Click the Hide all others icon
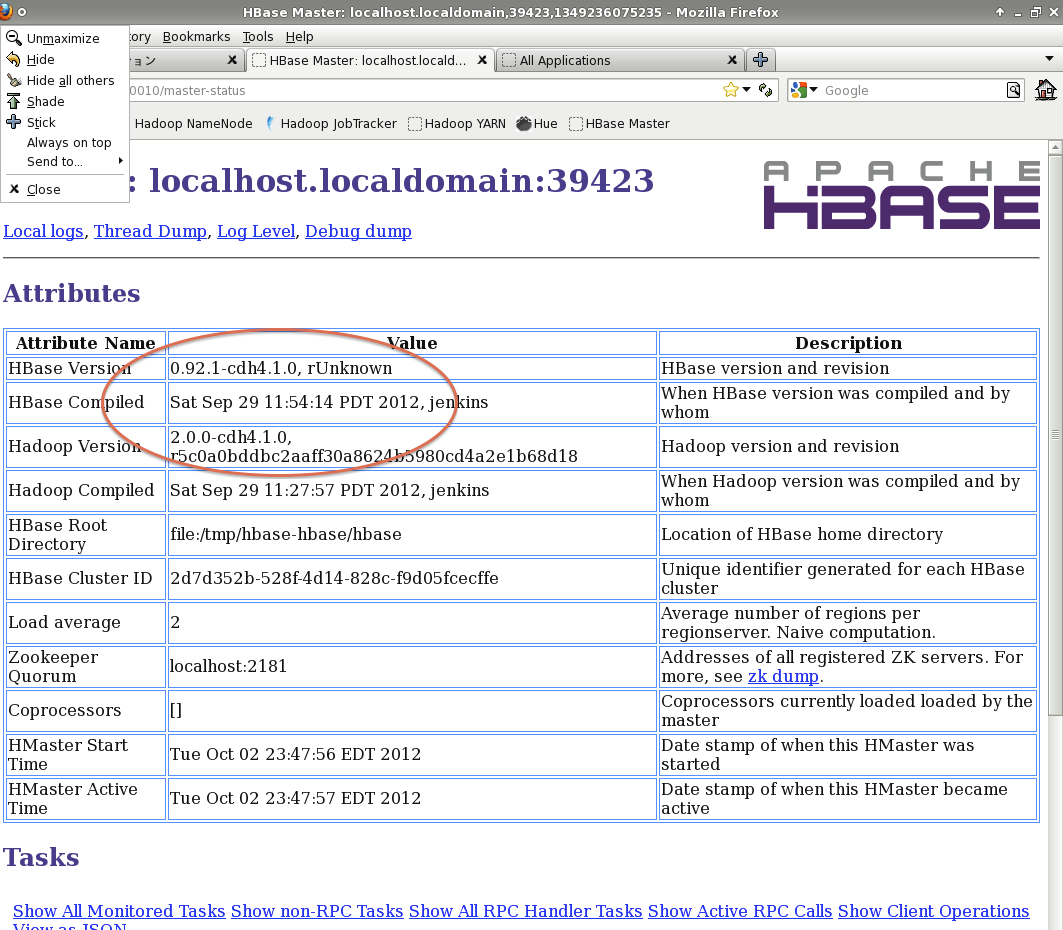 (14, 80)
